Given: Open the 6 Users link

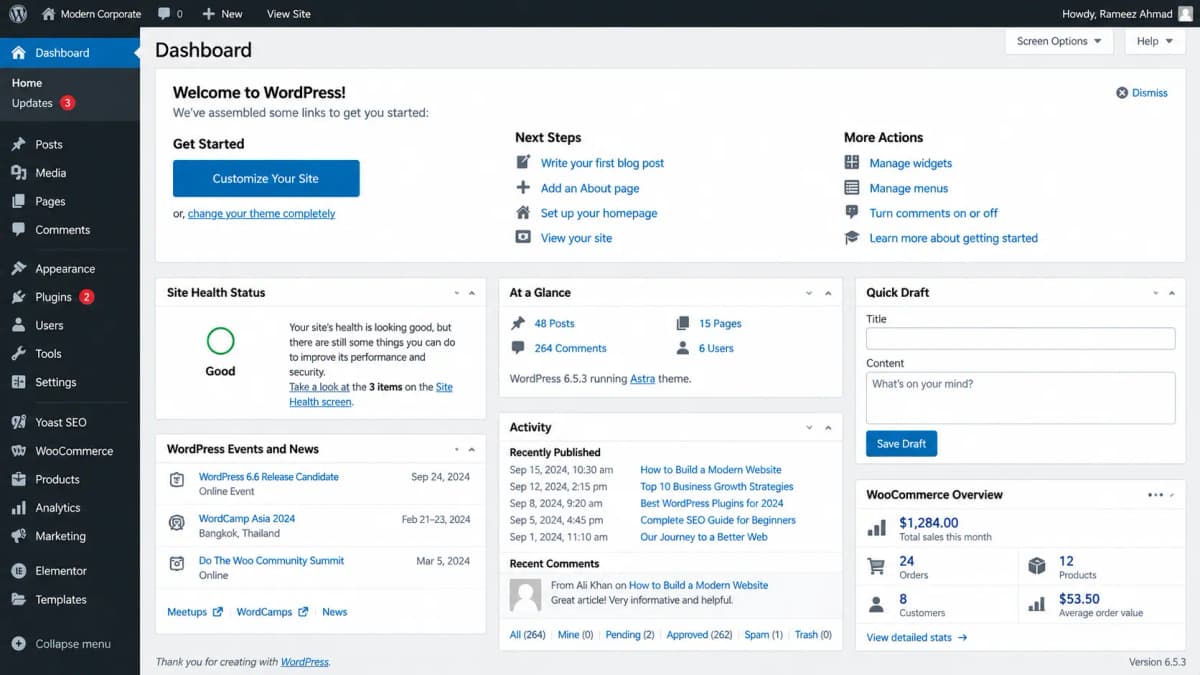Looking at the screenshot, I should 716,348.
